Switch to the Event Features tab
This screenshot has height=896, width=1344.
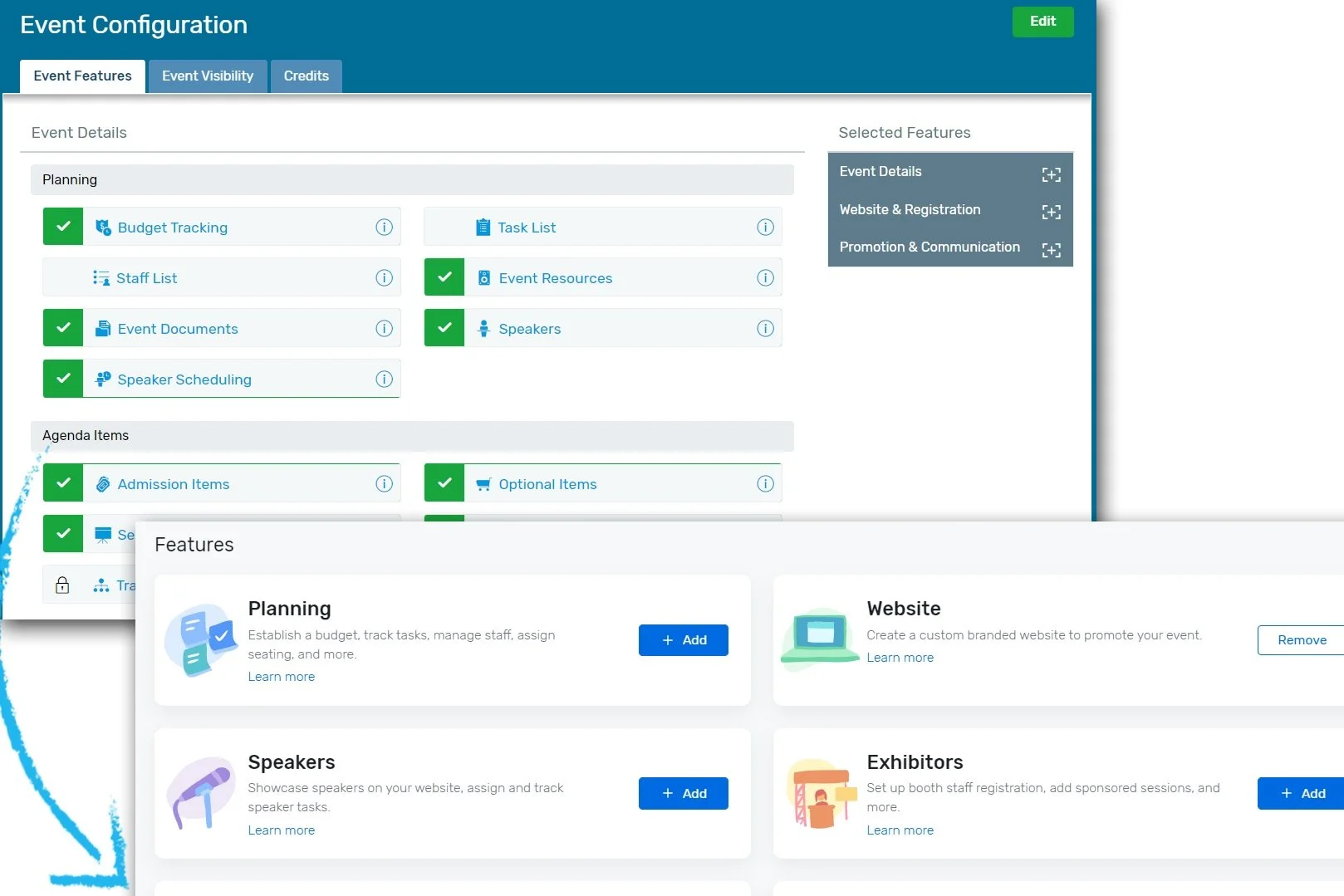coord(82,76)
